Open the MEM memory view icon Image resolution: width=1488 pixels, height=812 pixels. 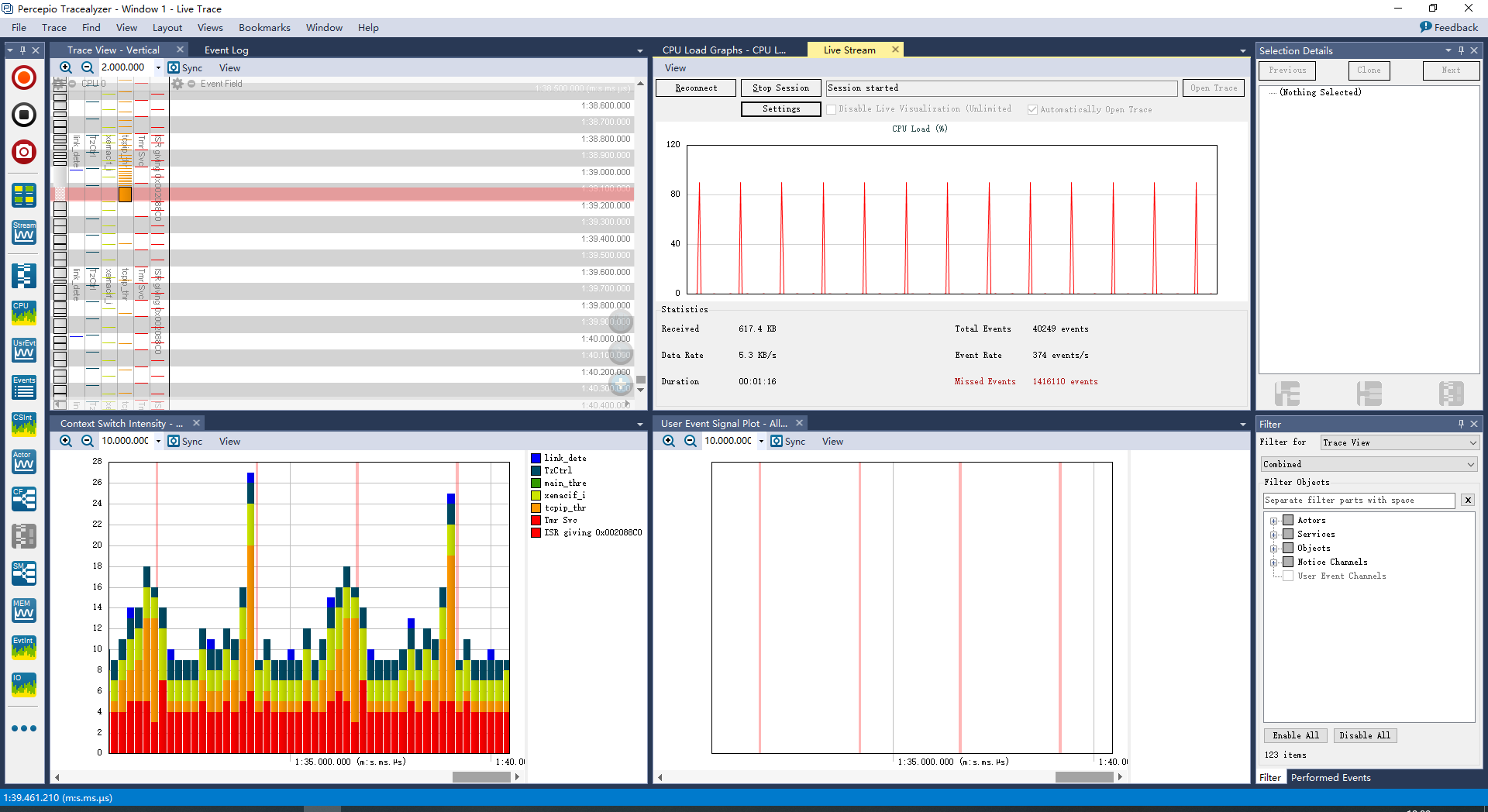[x=23, y=611]
